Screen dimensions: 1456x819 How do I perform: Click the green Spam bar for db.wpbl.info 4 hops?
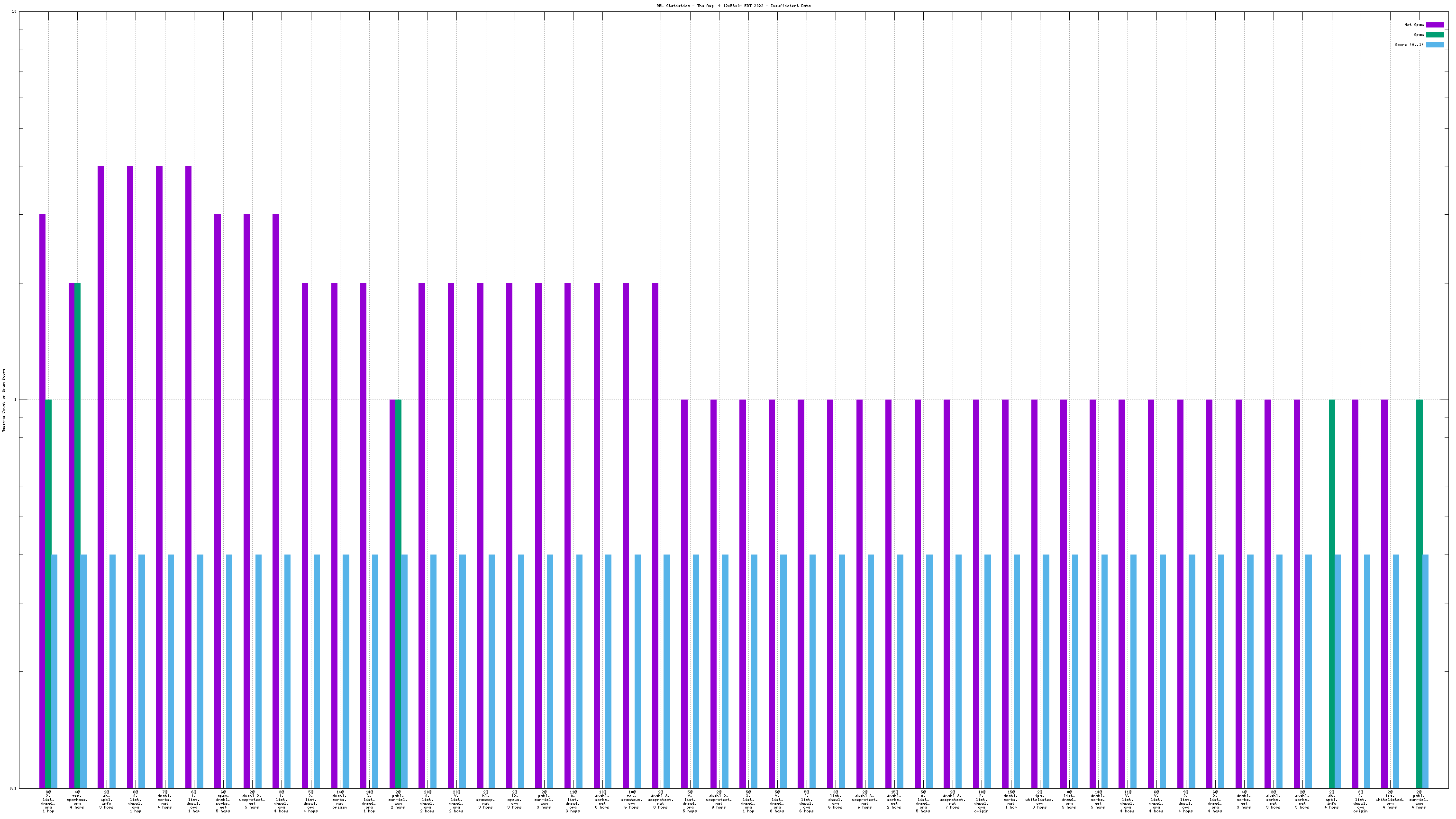1332,593
